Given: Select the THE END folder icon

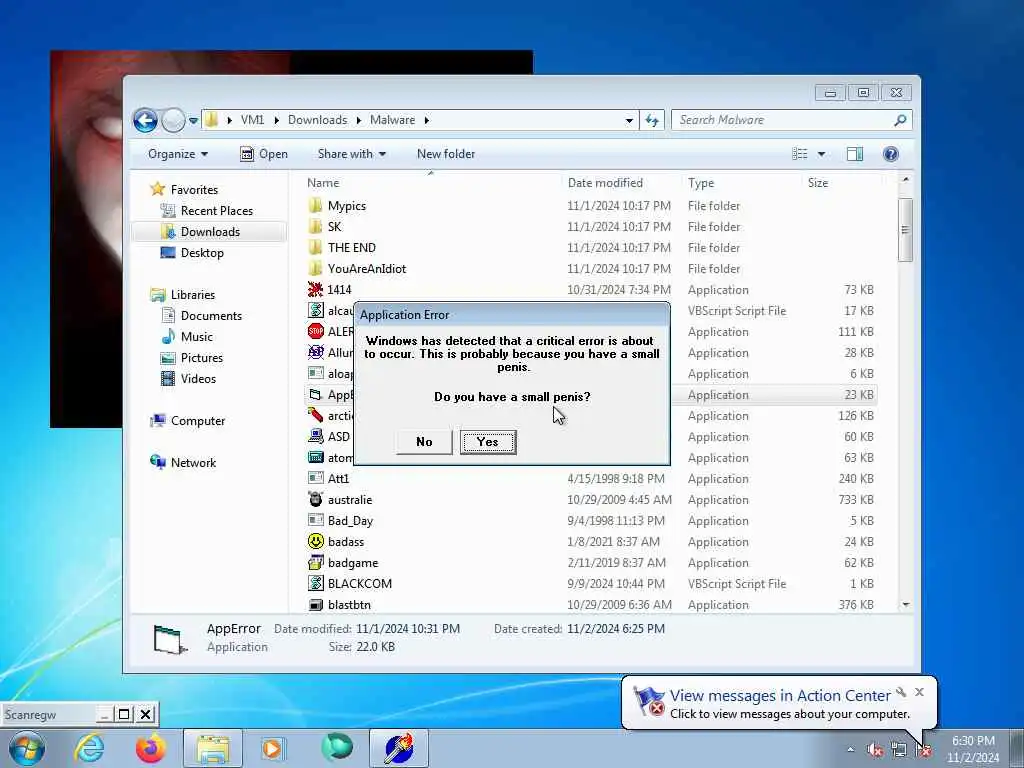Looking at the screenshot, I should click(315, 248).
